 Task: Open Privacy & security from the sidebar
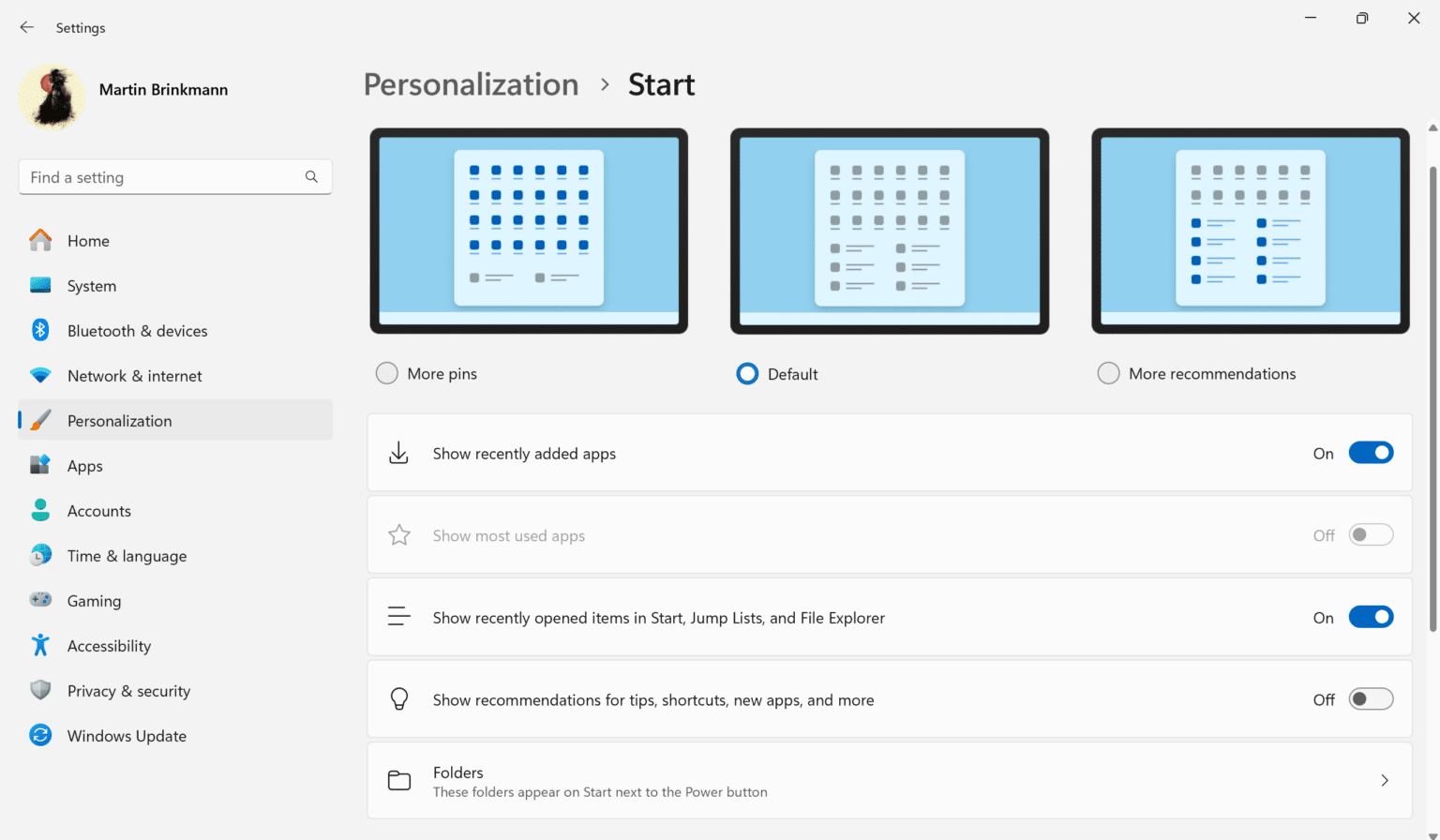pyautogui.click(x=128, y=690)
